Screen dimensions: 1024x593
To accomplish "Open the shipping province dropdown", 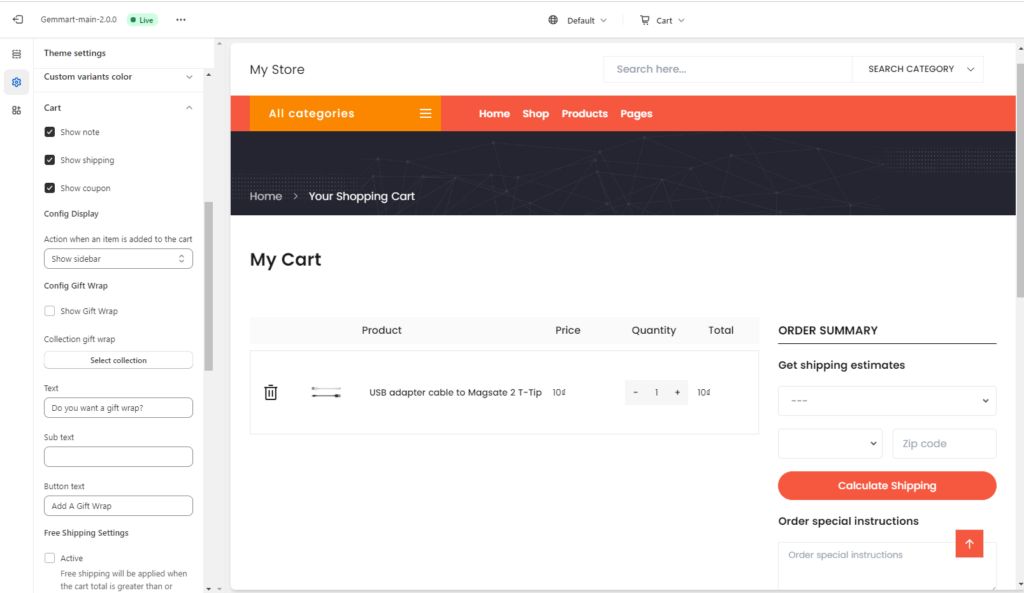I will tap(830, 443).
